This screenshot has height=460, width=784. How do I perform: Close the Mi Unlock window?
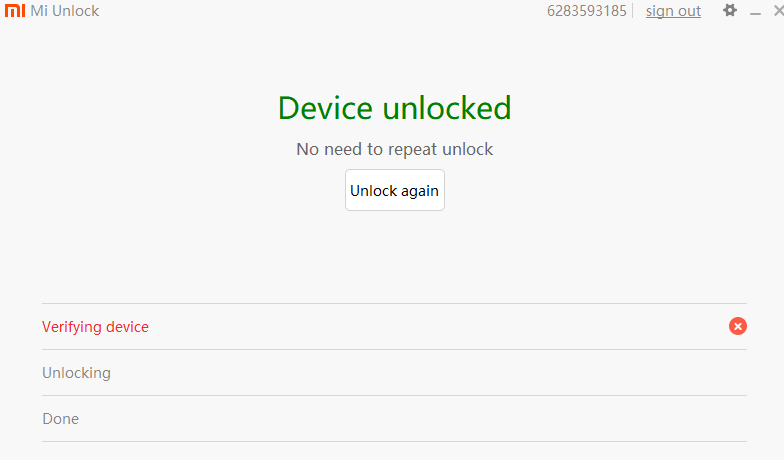click(x=778, y=10)
